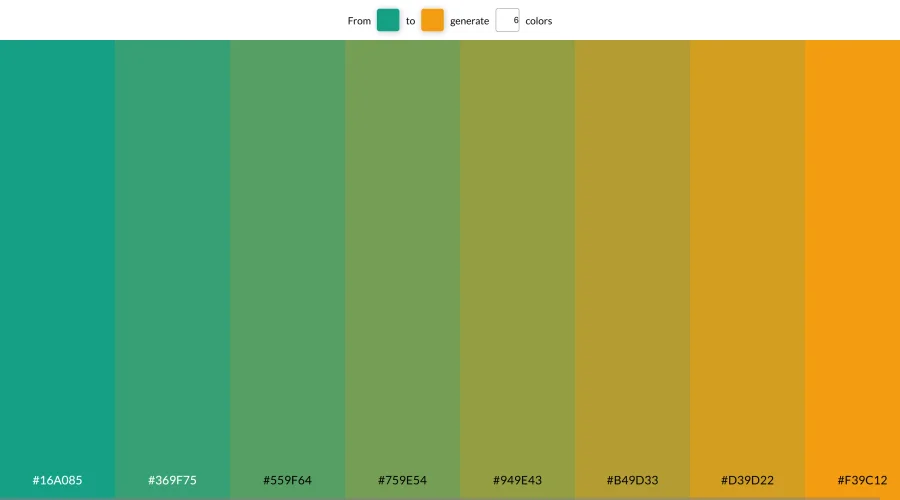Open the orange end color picker

432,20
